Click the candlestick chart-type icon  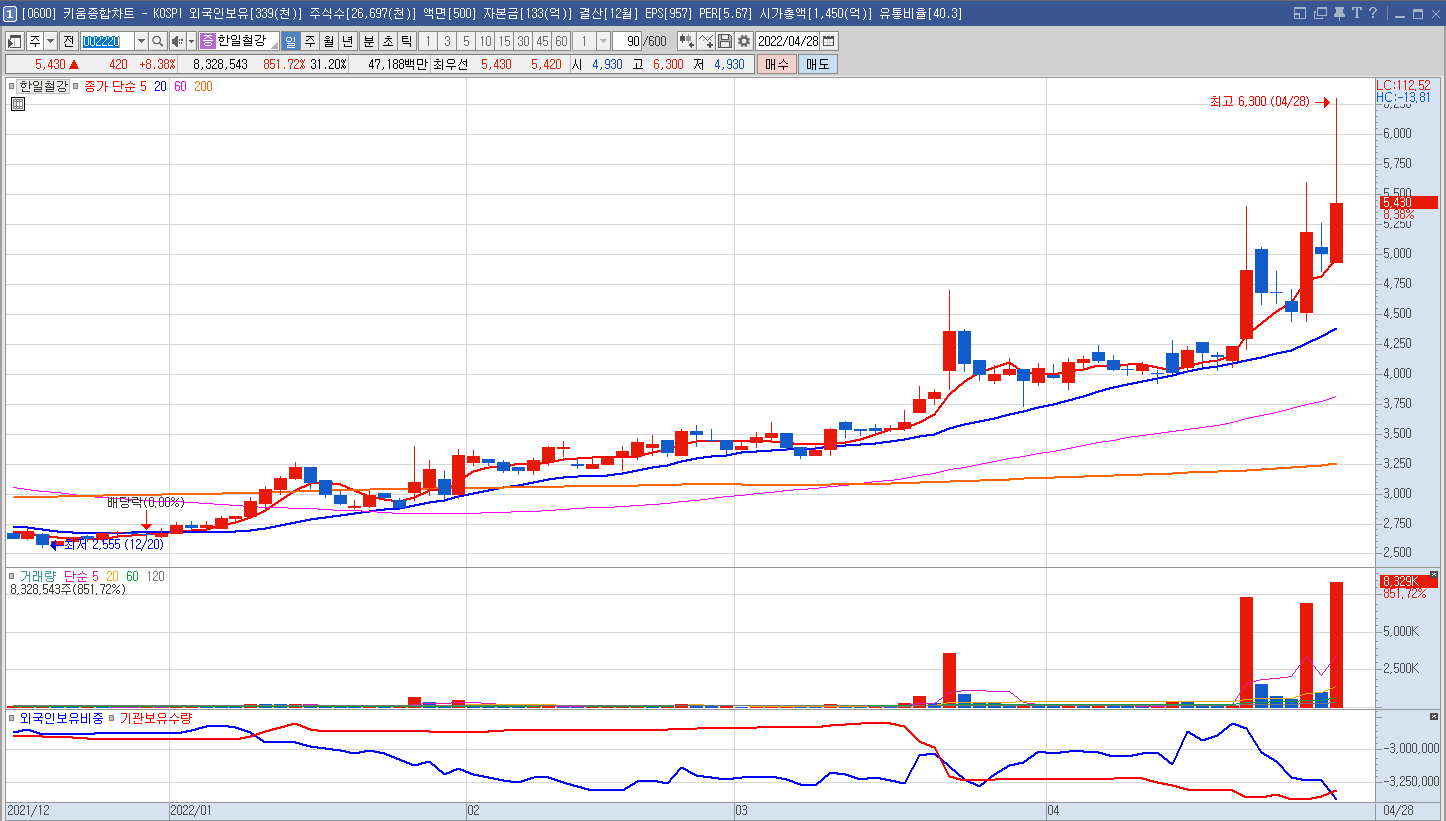coord(686,41)
